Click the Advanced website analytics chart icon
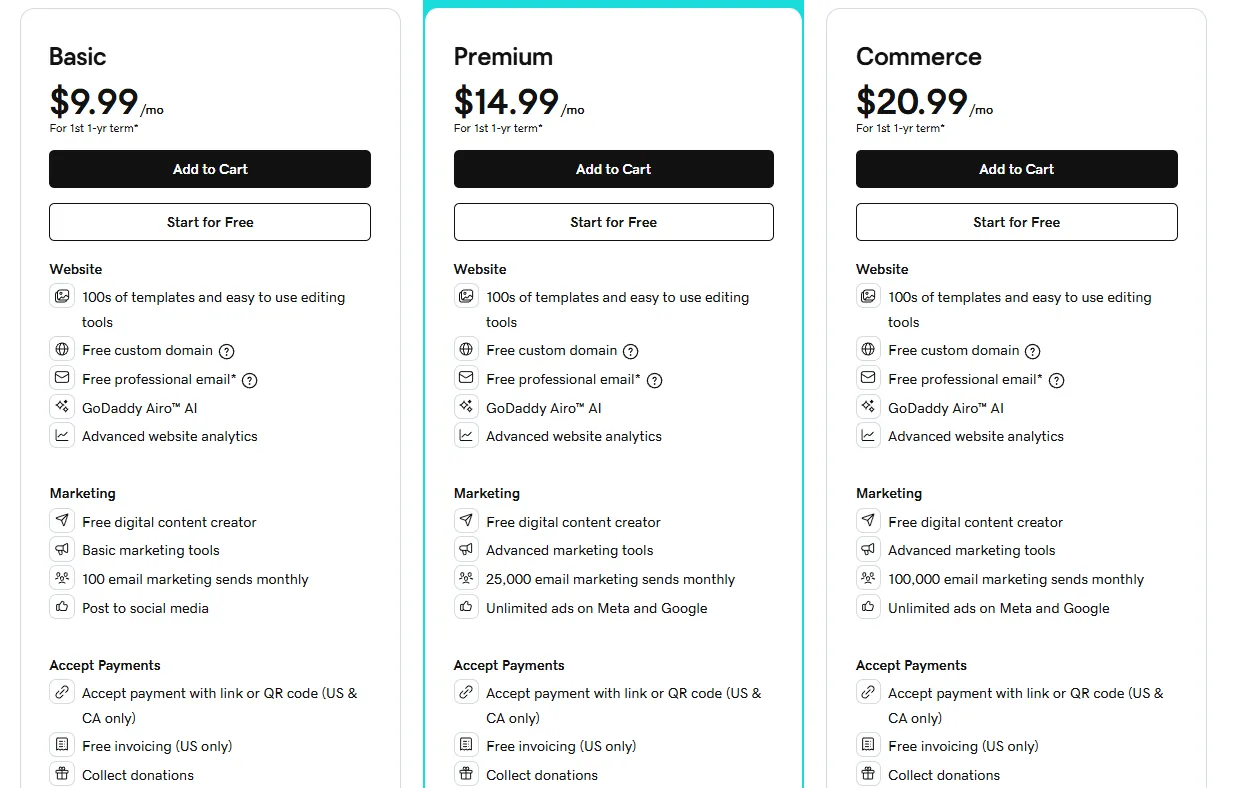This screenshot has height=788, width=1234. (62, 436)
